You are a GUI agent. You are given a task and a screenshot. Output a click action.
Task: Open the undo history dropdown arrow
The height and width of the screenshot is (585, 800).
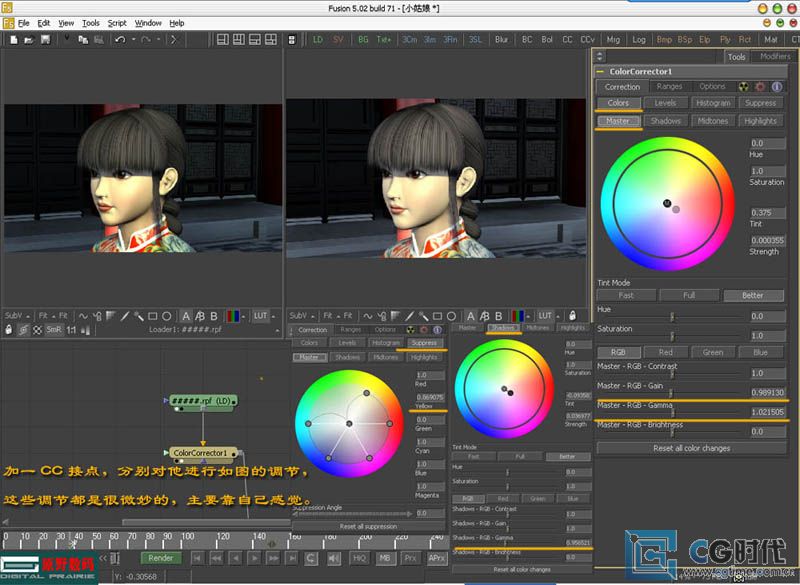[134, 40]
